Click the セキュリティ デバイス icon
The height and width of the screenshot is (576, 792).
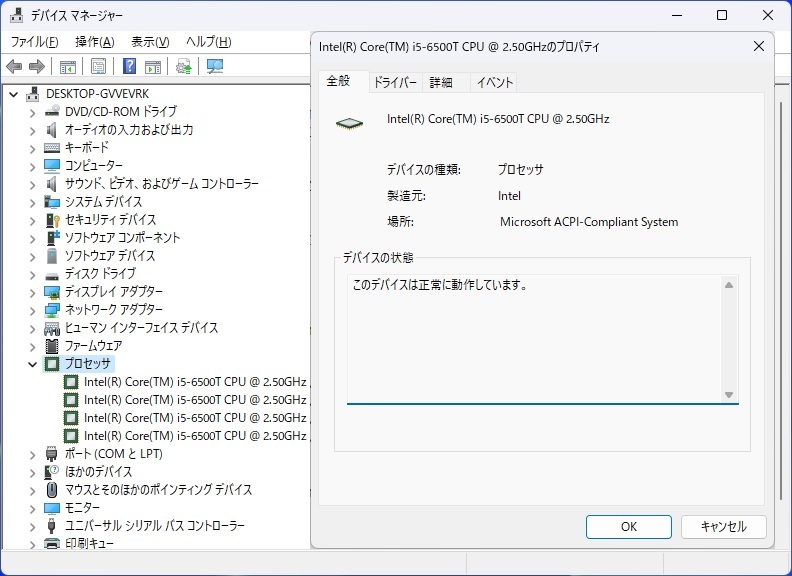52,220
